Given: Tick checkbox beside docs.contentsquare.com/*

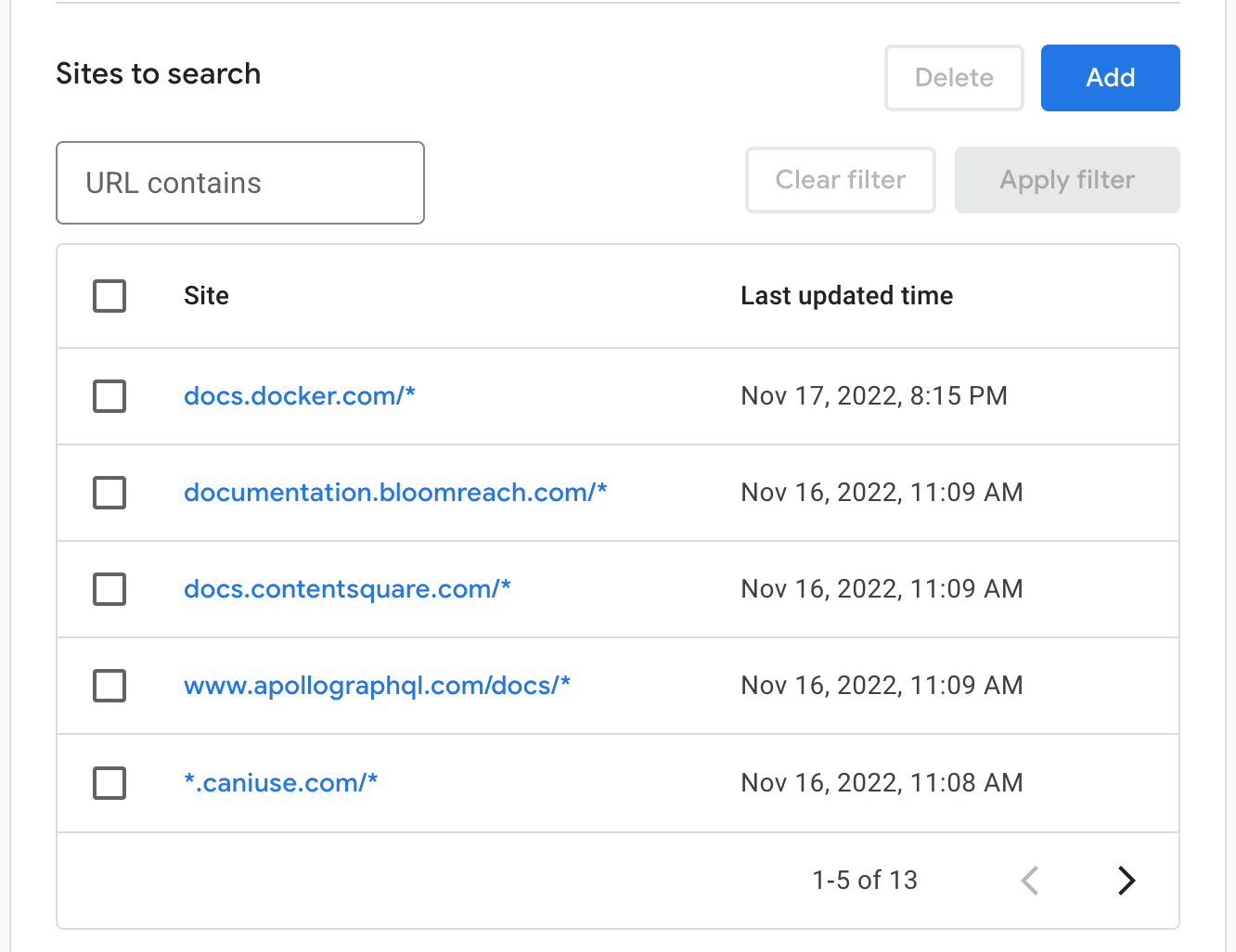Looking at the screenshot, I should [109, 589].
